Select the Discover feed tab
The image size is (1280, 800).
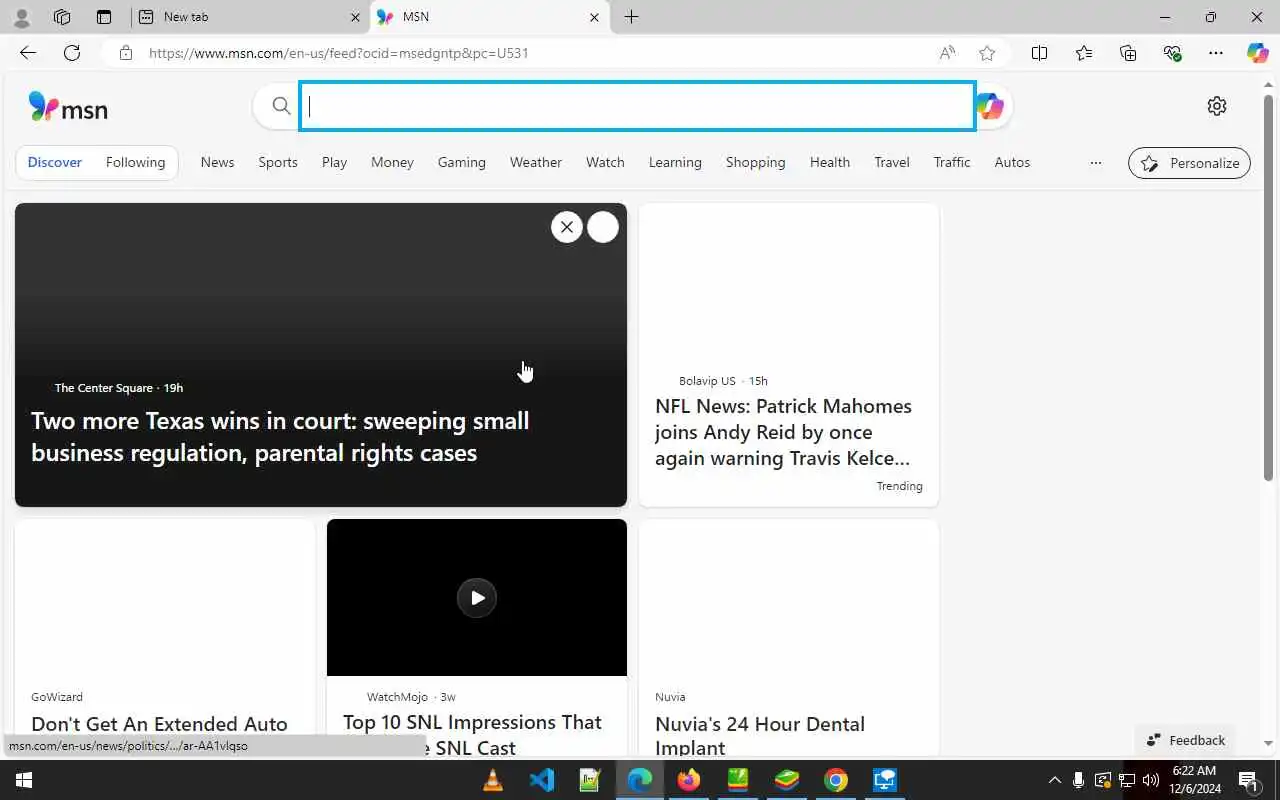(55, 162)
